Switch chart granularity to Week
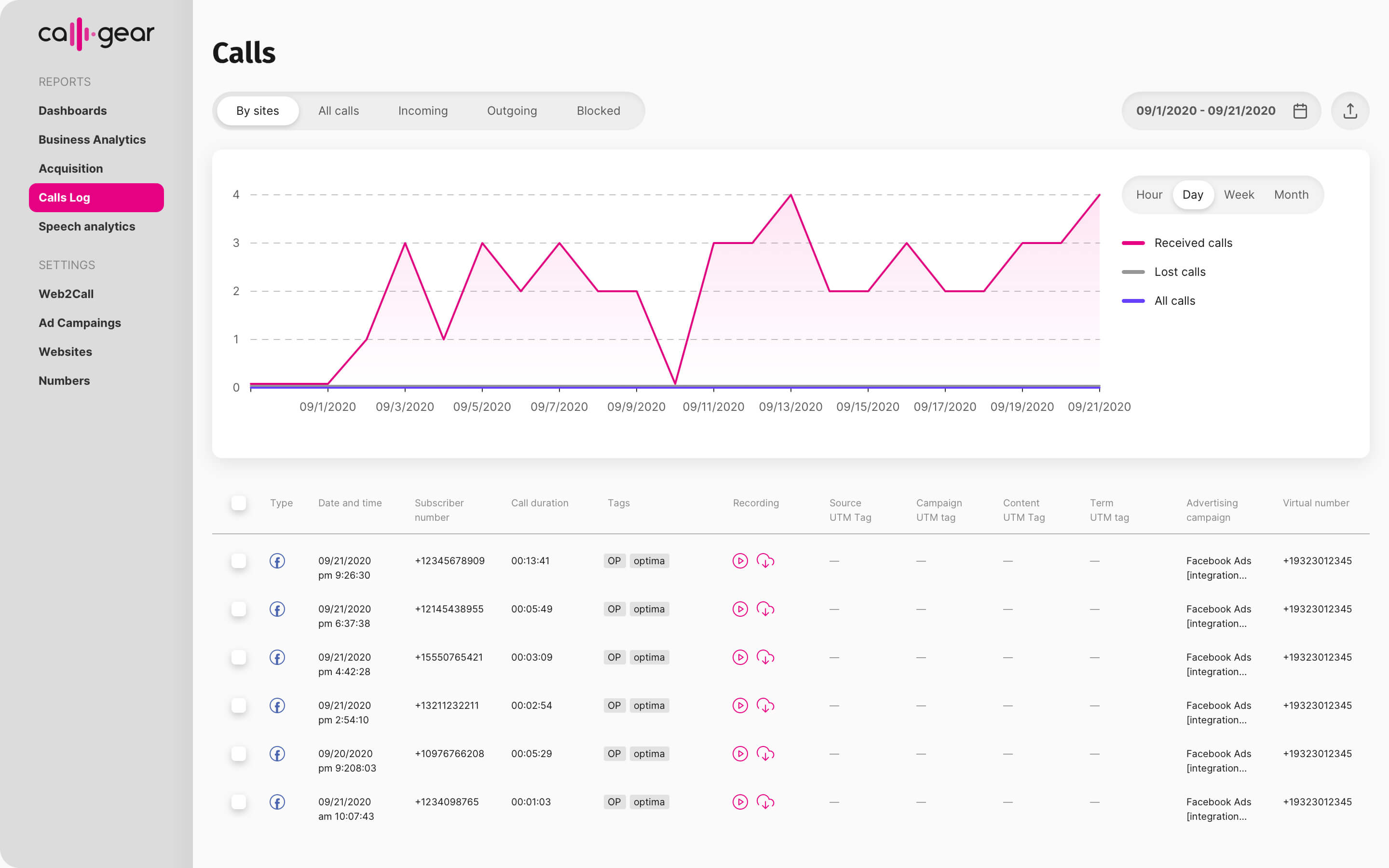The height and width of the screenshot is (868, 1389). coord(1239,195)
